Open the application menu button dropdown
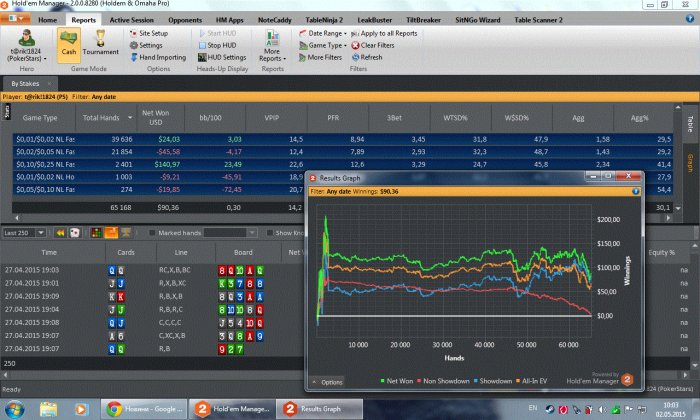Image resolution: width=700 pixels, height=420 pixels. click(16, 19)
